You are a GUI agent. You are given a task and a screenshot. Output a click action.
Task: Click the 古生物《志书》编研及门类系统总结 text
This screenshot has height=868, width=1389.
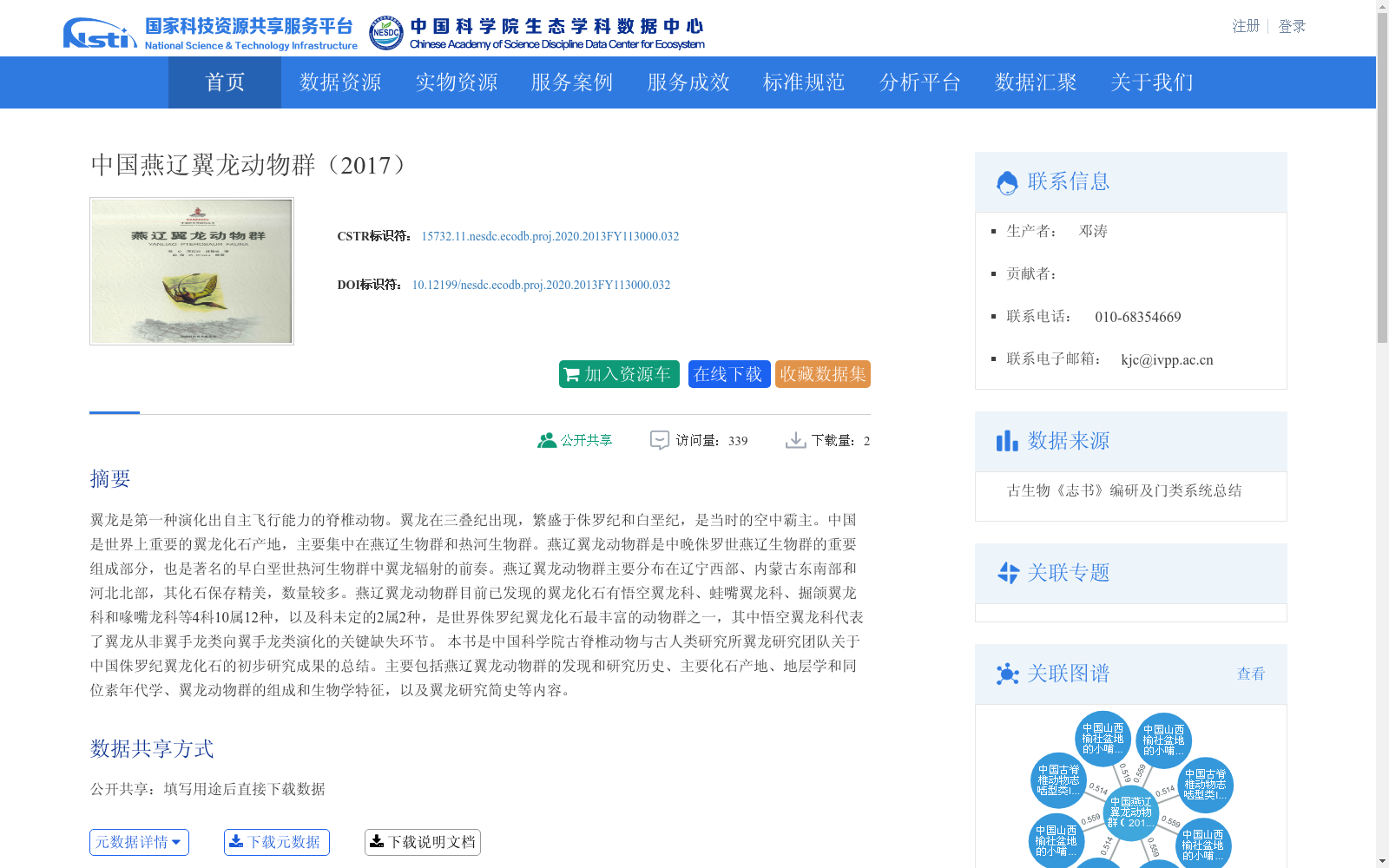click(1124, 490)
